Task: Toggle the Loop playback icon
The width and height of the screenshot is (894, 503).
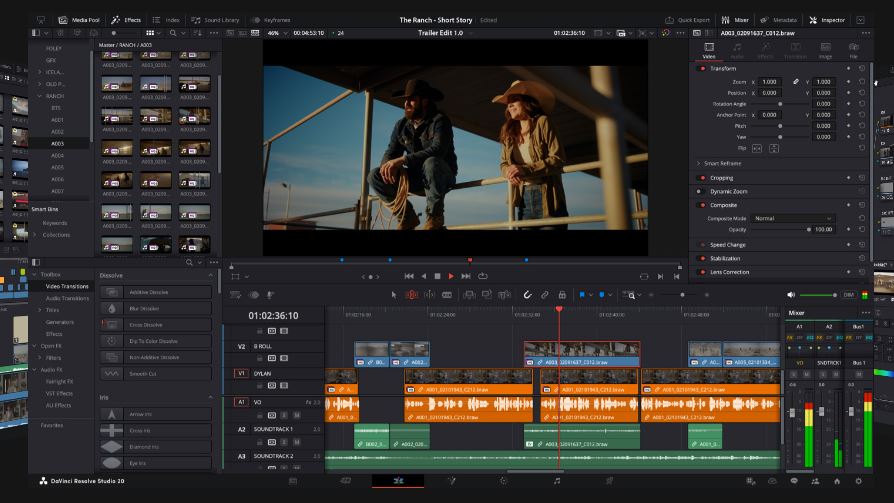Action: click(483, 276)
